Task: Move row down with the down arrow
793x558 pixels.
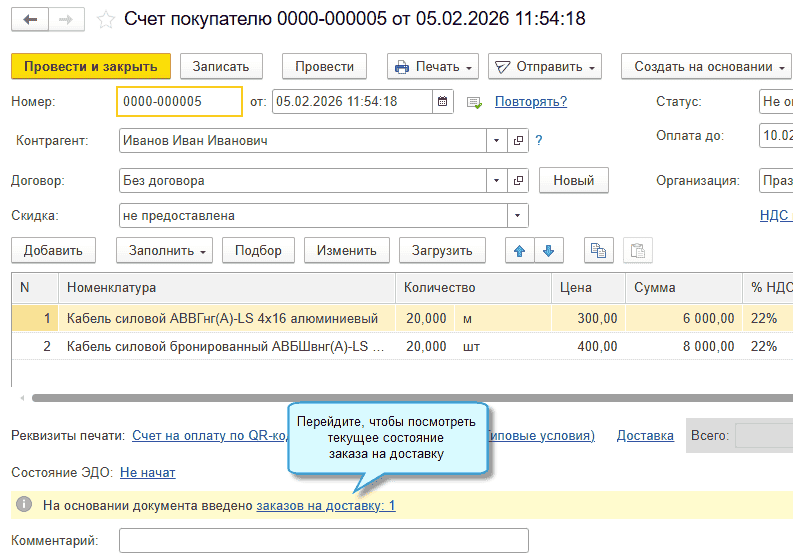Action: point(549,250)
